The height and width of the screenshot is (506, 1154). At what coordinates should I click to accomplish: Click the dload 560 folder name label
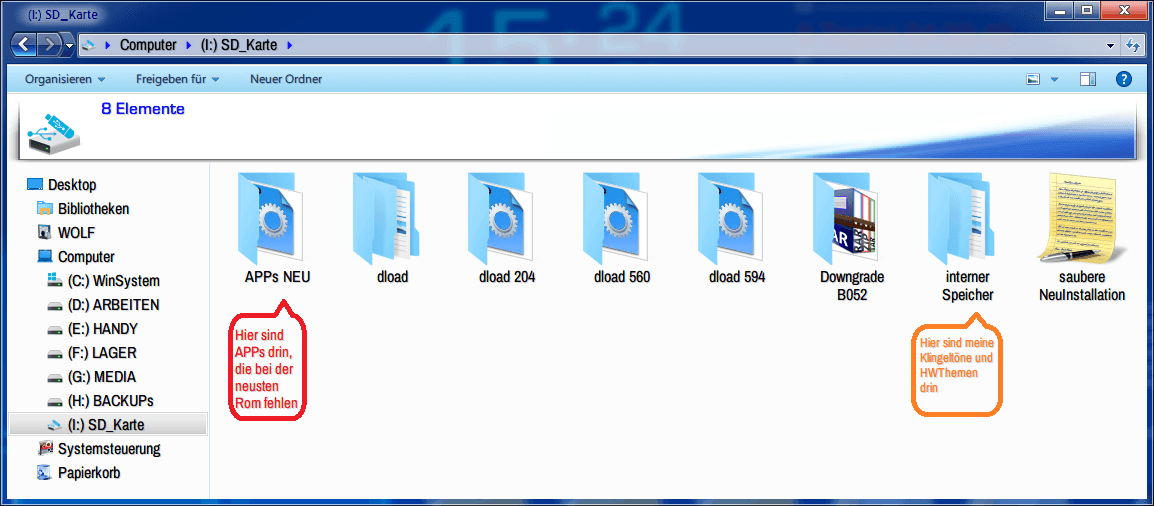click(622, 278)
